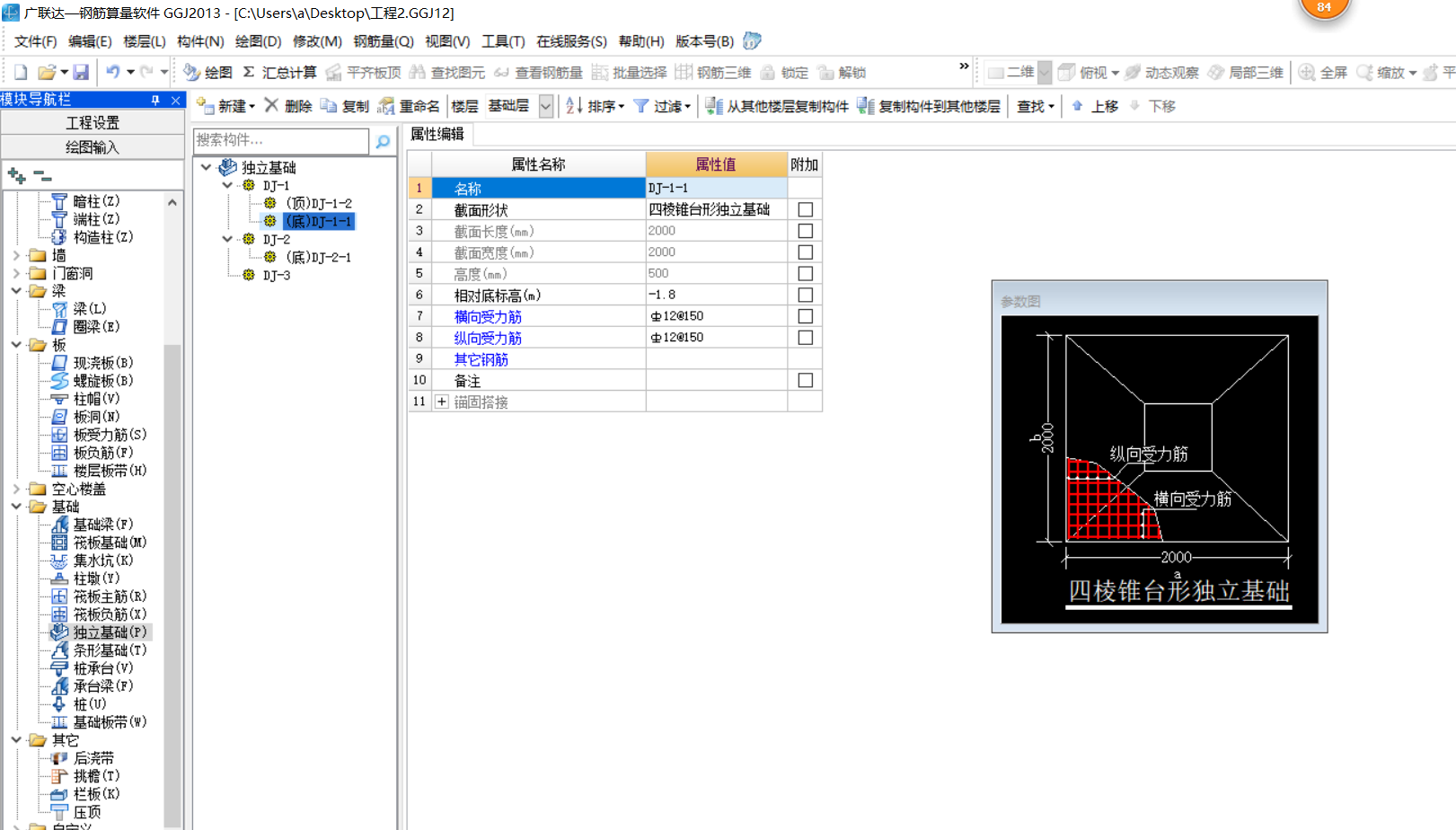Click the New file icon
The width and height of the screenshot is (1456, 830).
tap(21, 72)
